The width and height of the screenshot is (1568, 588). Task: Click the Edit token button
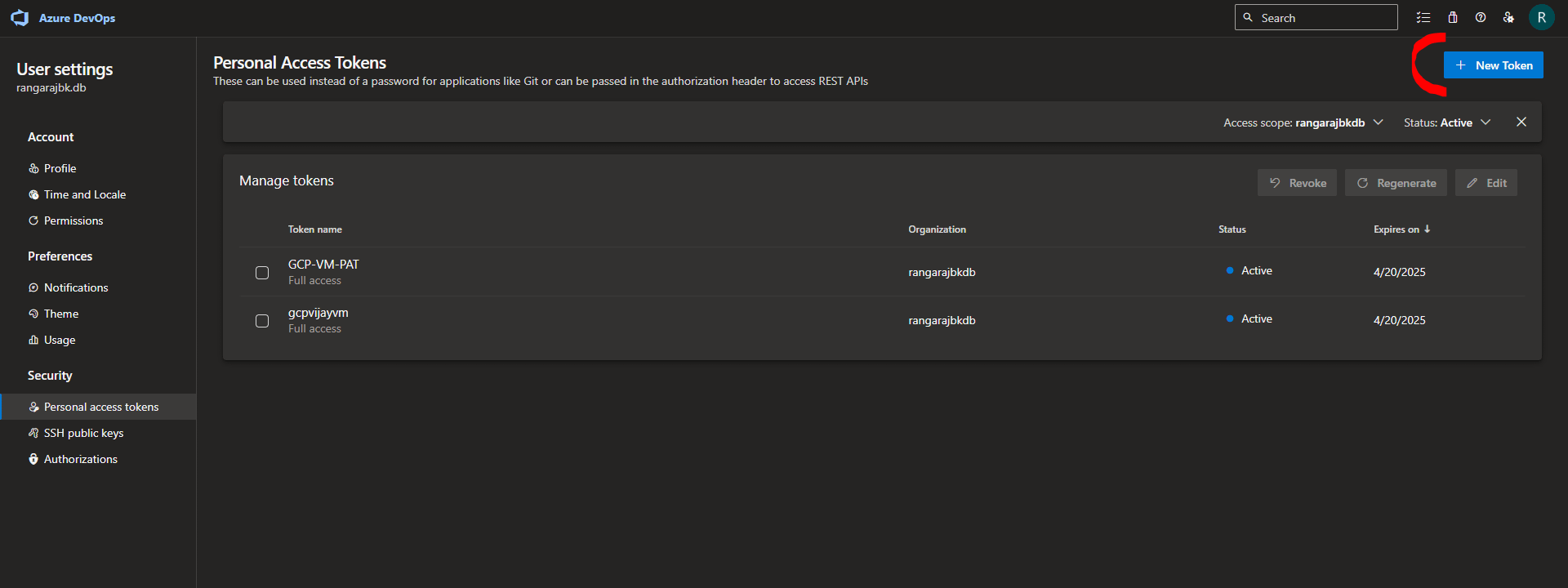tap(1486, 183)
